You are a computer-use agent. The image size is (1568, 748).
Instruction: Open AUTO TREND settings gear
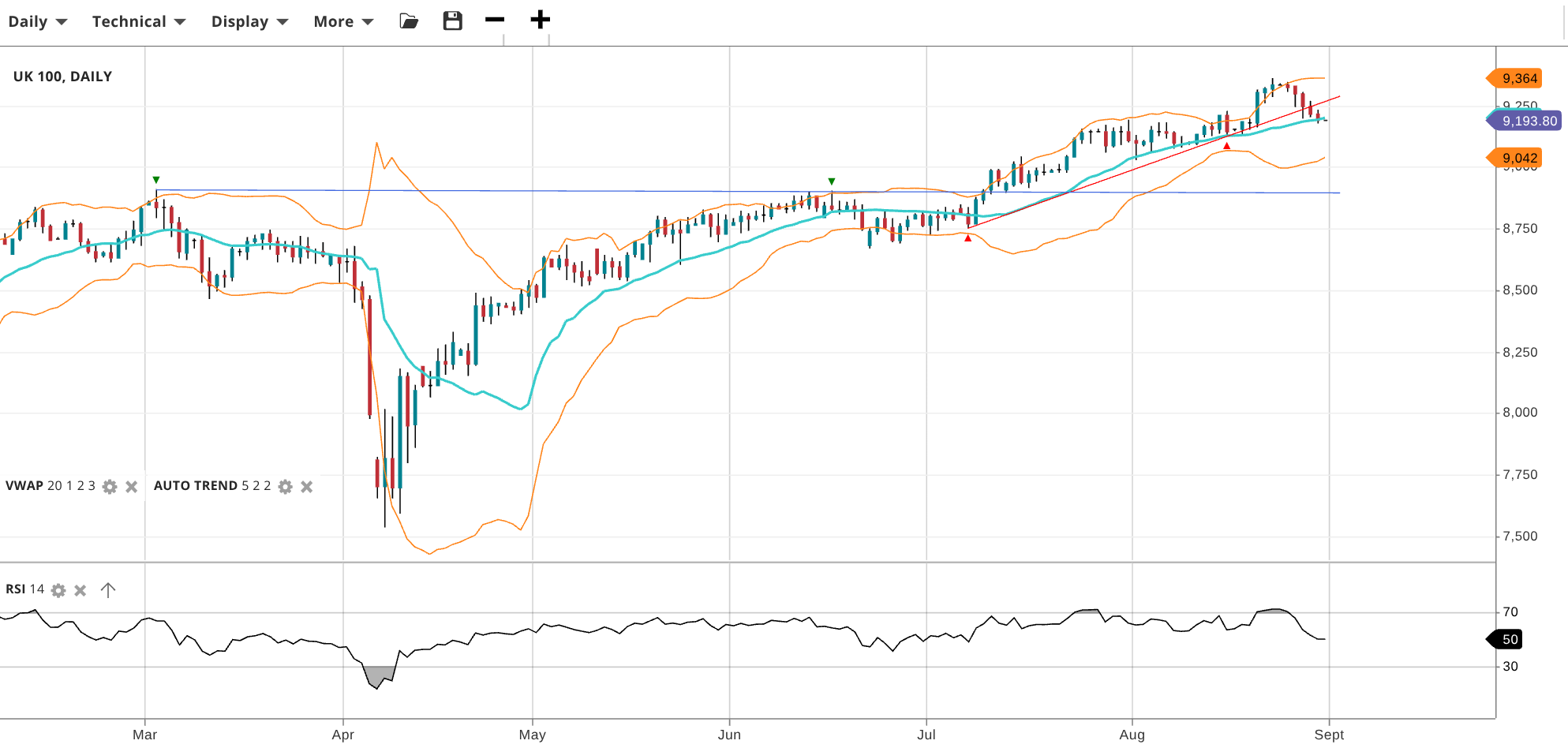tap(286, 487)
